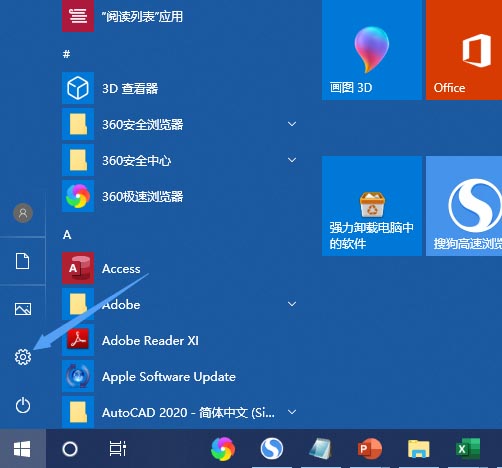Open the Pictures icon in Start sidebar

[x=23, y=309]
